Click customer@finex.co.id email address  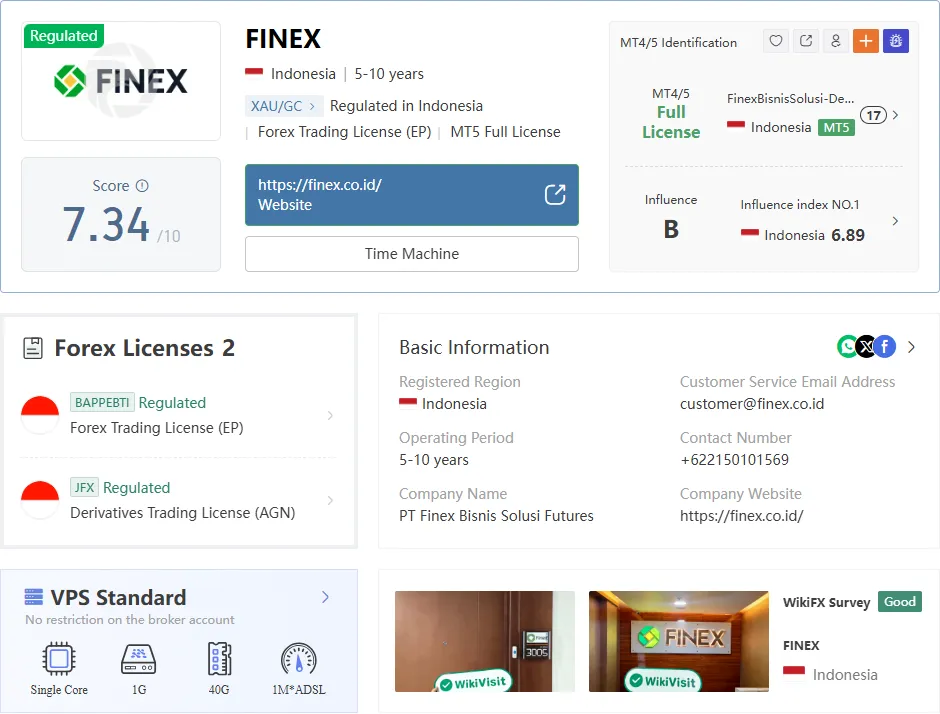coord(752,403)
